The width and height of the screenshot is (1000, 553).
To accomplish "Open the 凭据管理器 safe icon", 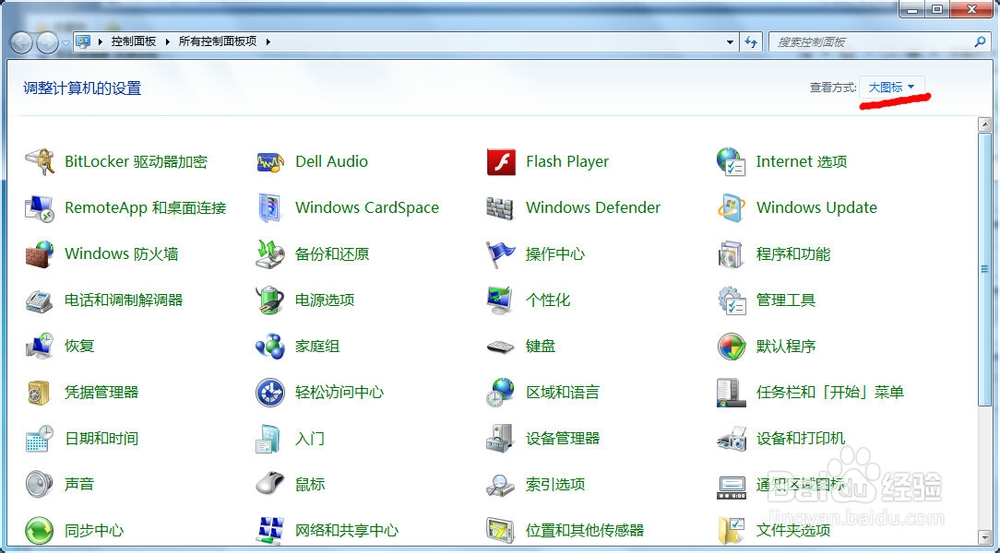I will point(40,392).
